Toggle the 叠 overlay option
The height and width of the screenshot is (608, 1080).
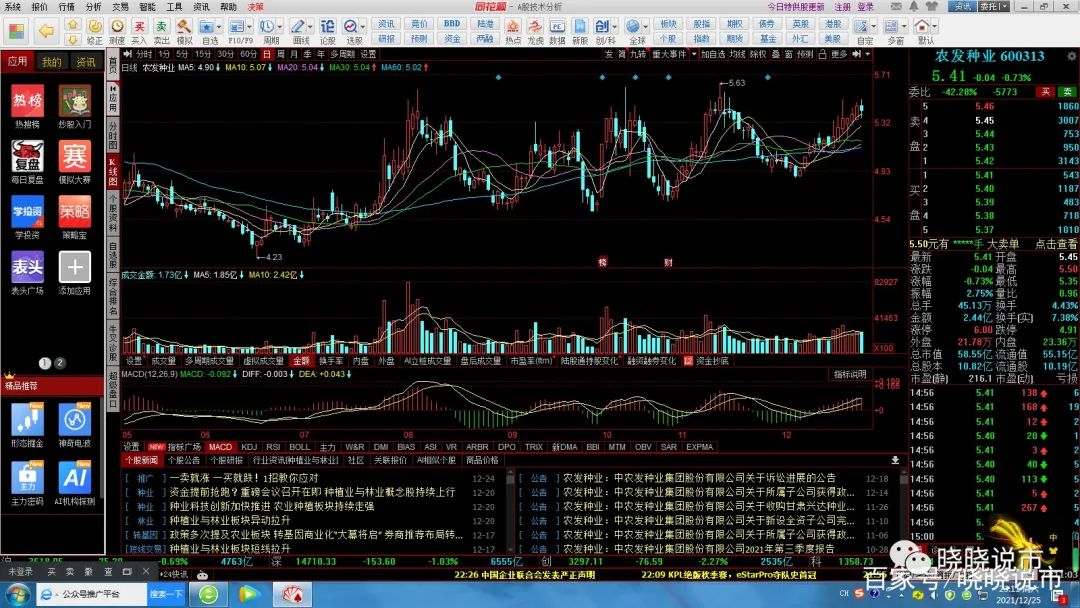coord(775,54)
